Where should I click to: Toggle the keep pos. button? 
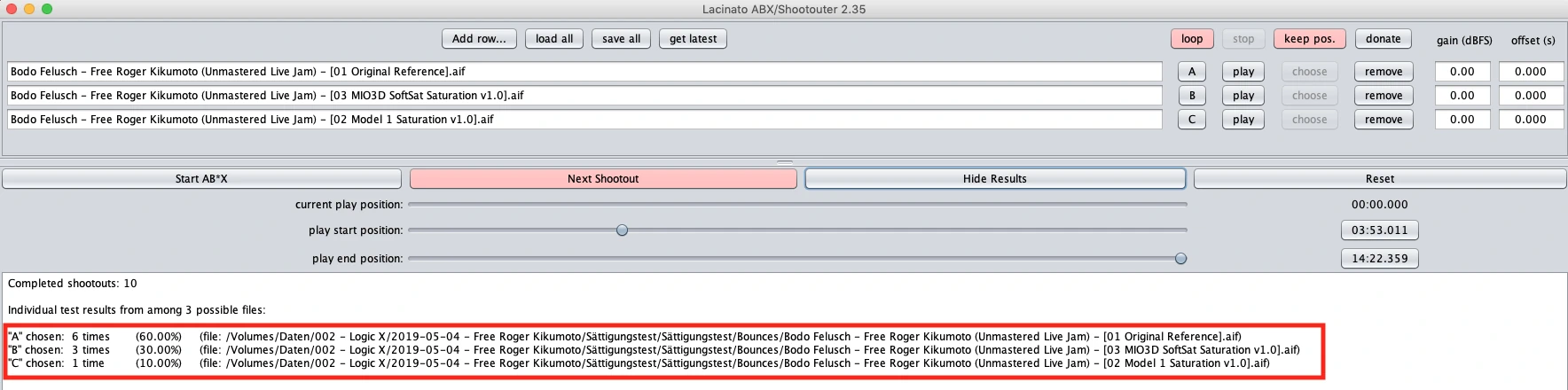[x=1309, y=39]
